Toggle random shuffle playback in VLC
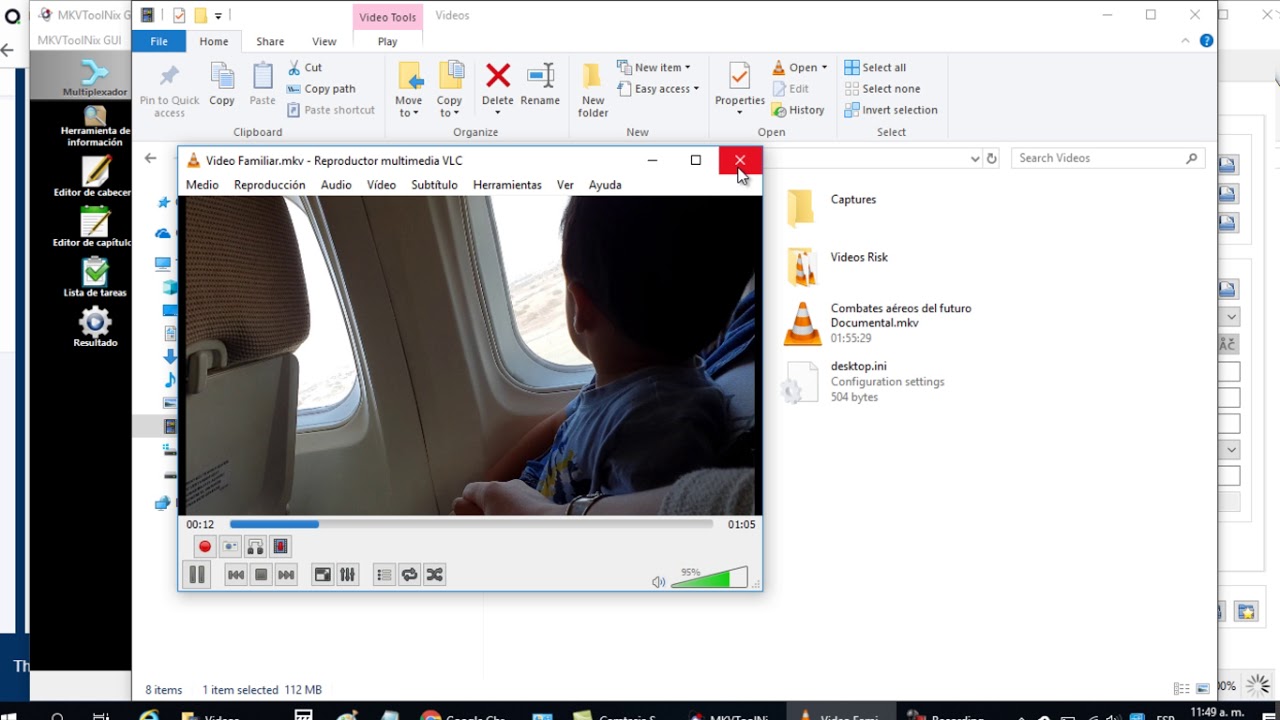Viewport: 1280px width, 720px height. 434,574
